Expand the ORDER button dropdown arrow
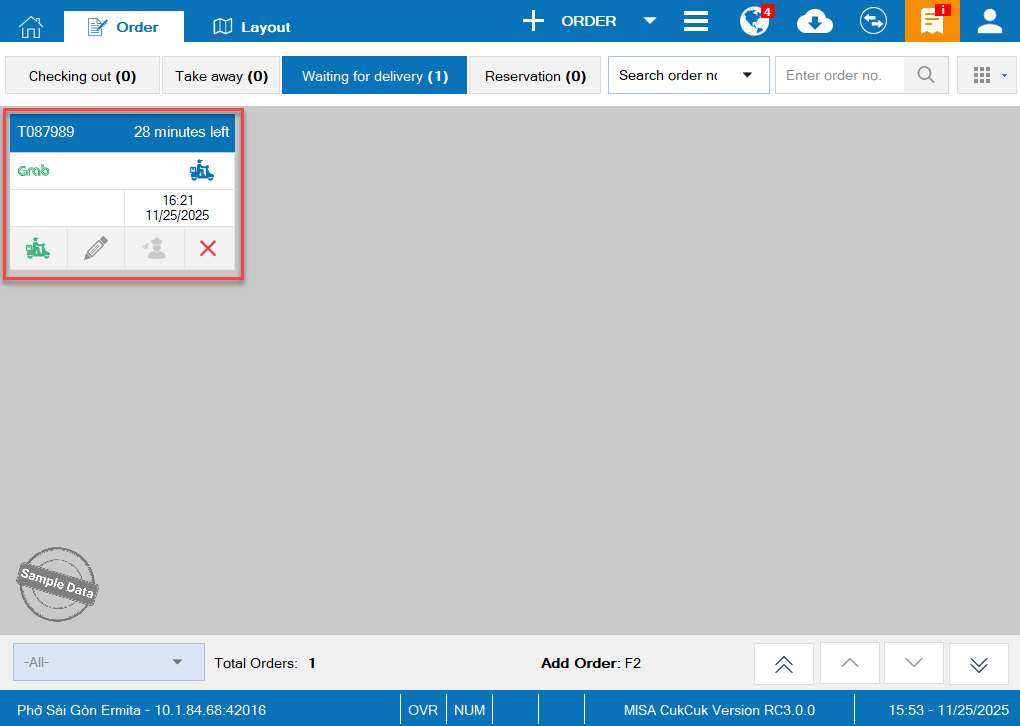This screenshot has width=1020, height=726. click(x=649, y=21)
